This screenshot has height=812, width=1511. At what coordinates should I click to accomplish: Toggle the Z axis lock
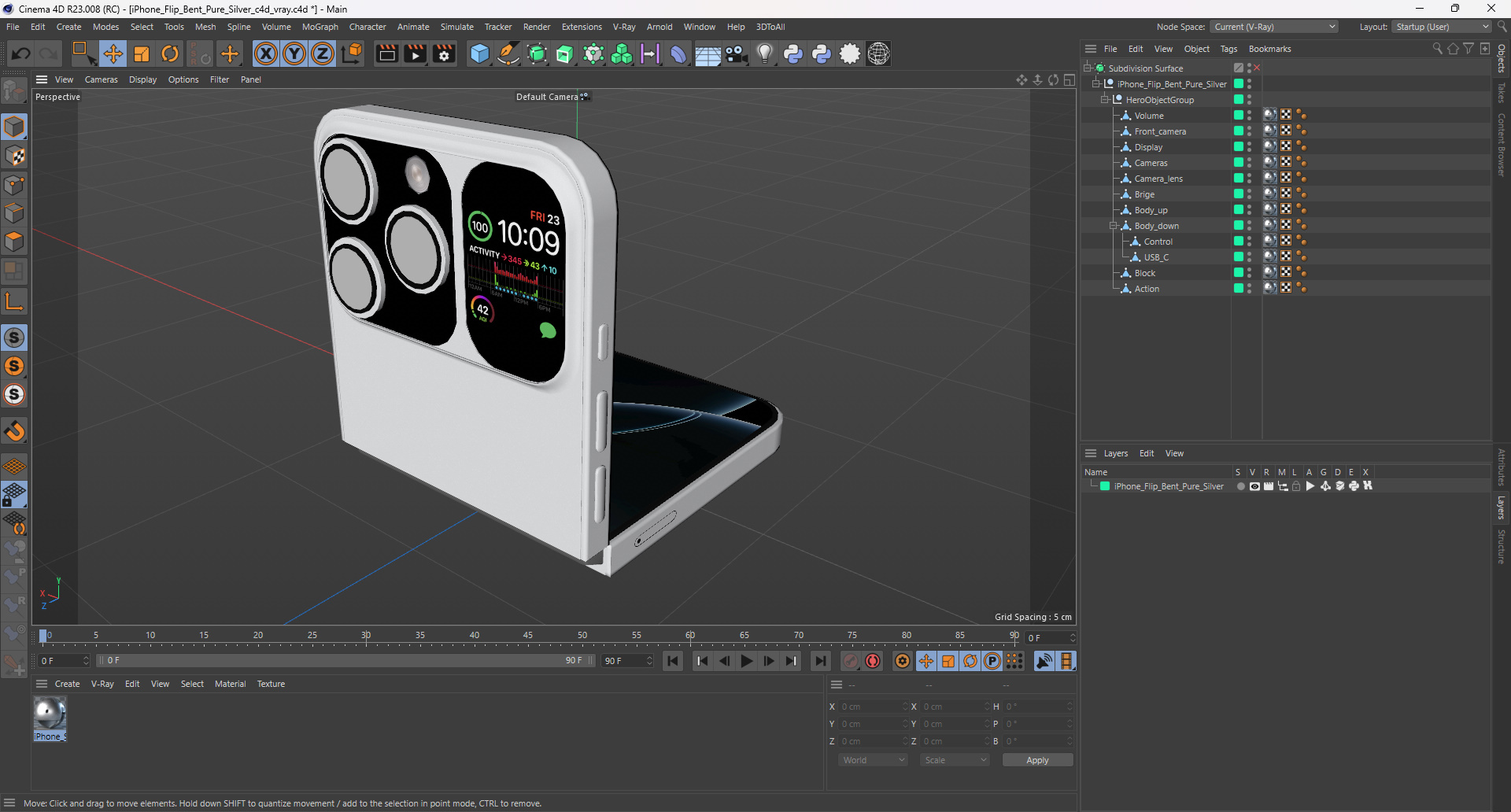(323, 54)
